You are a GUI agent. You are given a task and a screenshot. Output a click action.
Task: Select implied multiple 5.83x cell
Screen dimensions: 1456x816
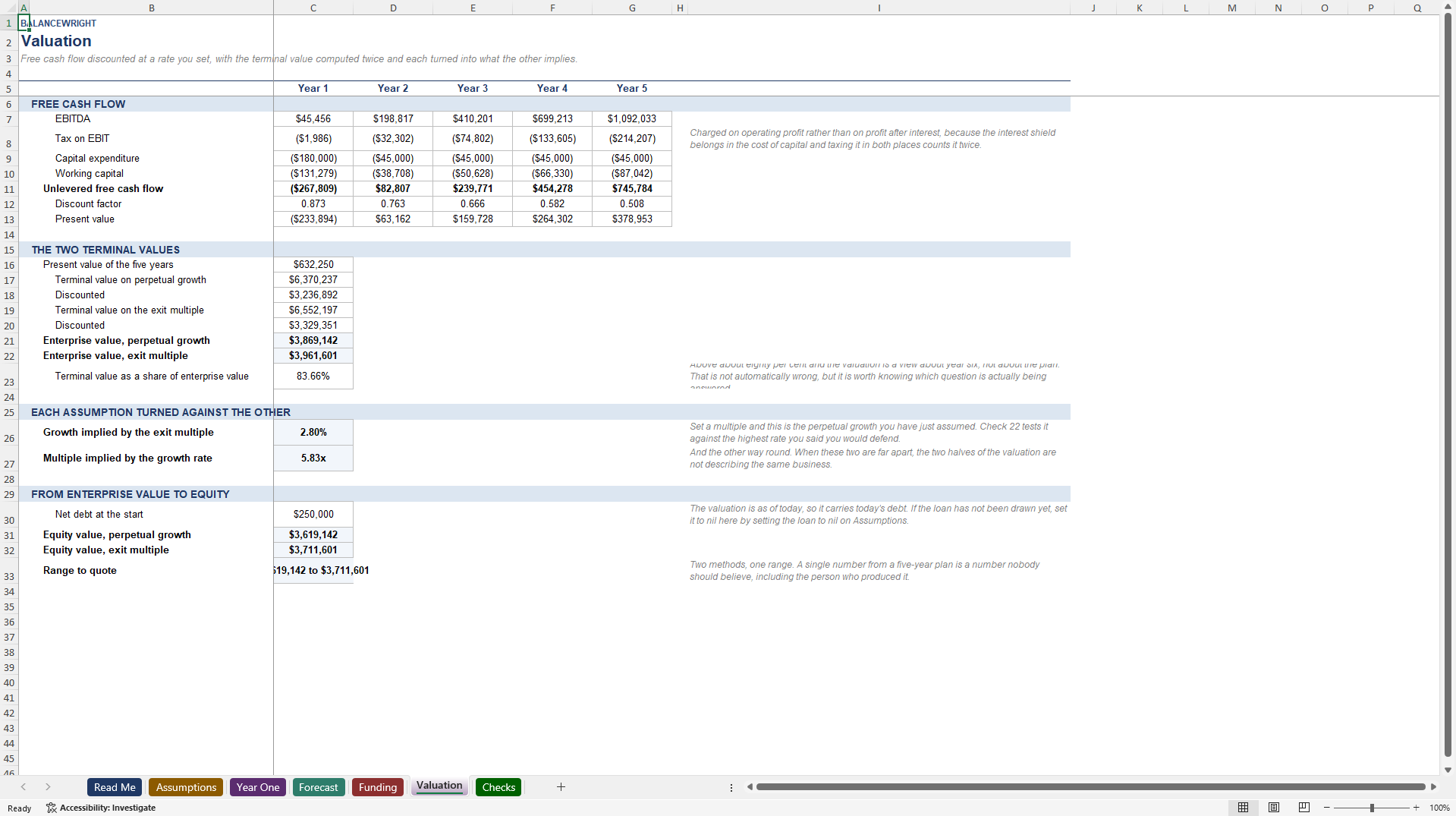click(x=313, y=458)
